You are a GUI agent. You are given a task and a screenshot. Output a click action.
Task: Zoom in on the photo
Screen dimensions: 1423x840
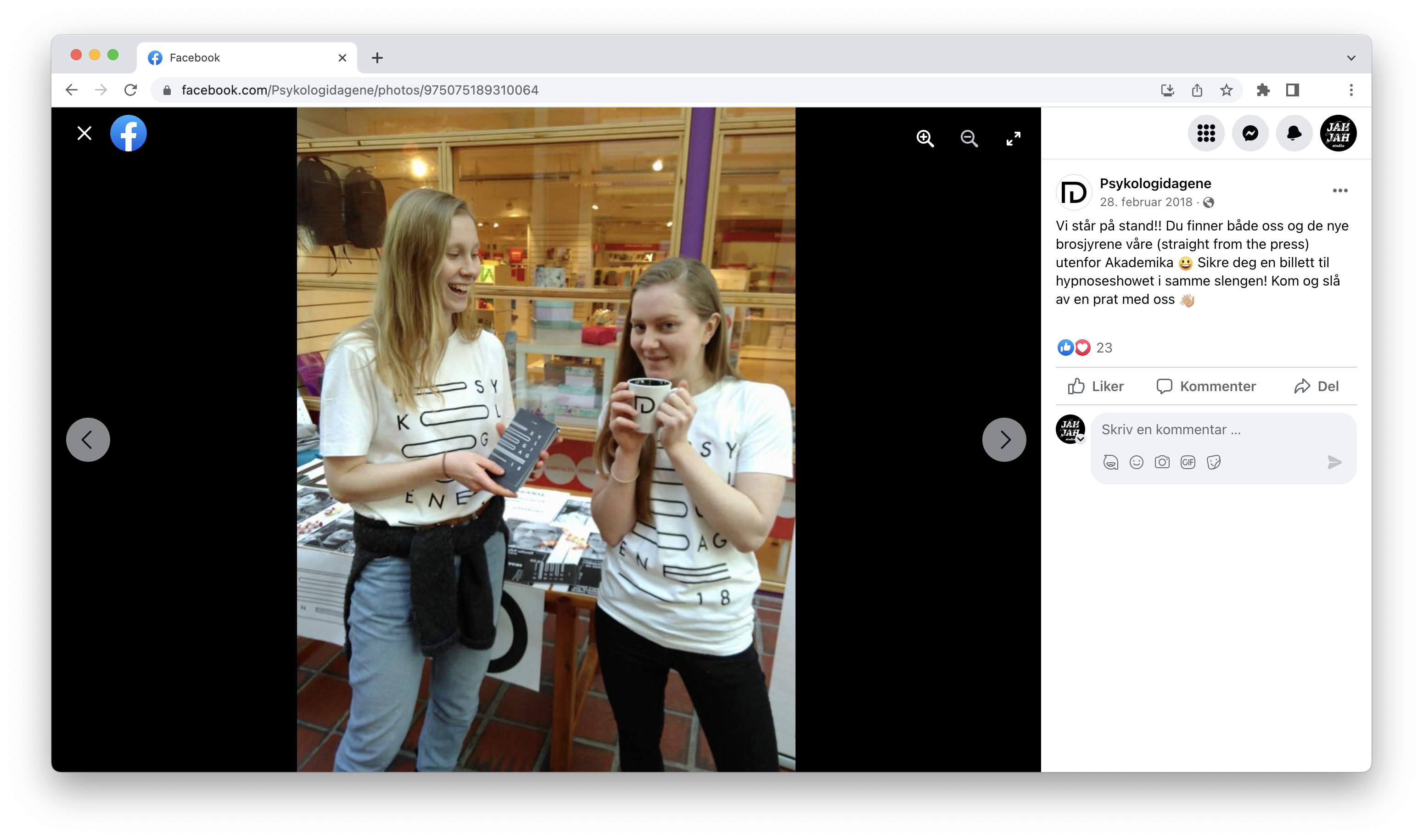925,139
